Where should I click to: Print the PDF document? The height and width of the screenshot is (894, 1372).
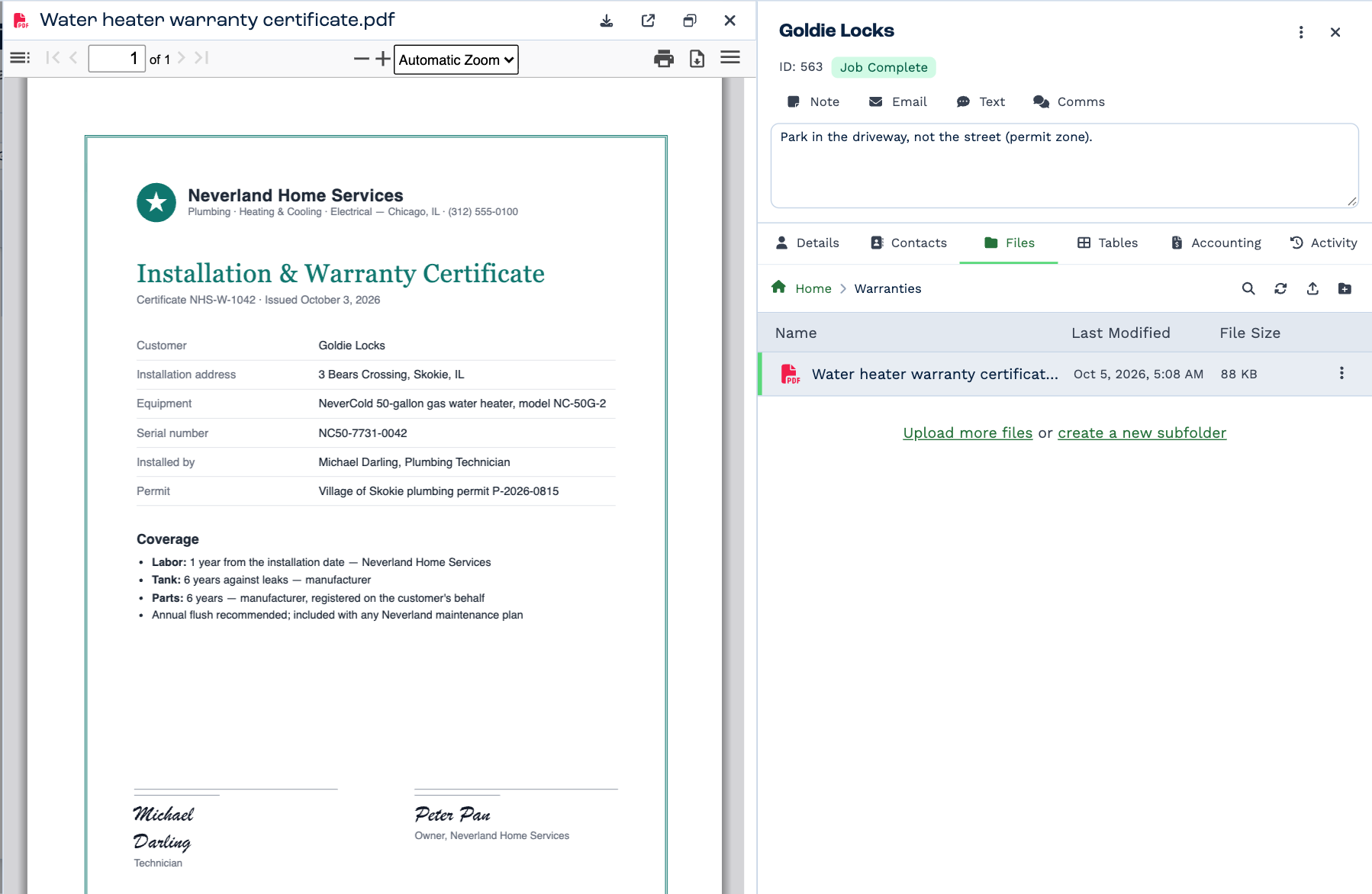[x=664, y=59]
